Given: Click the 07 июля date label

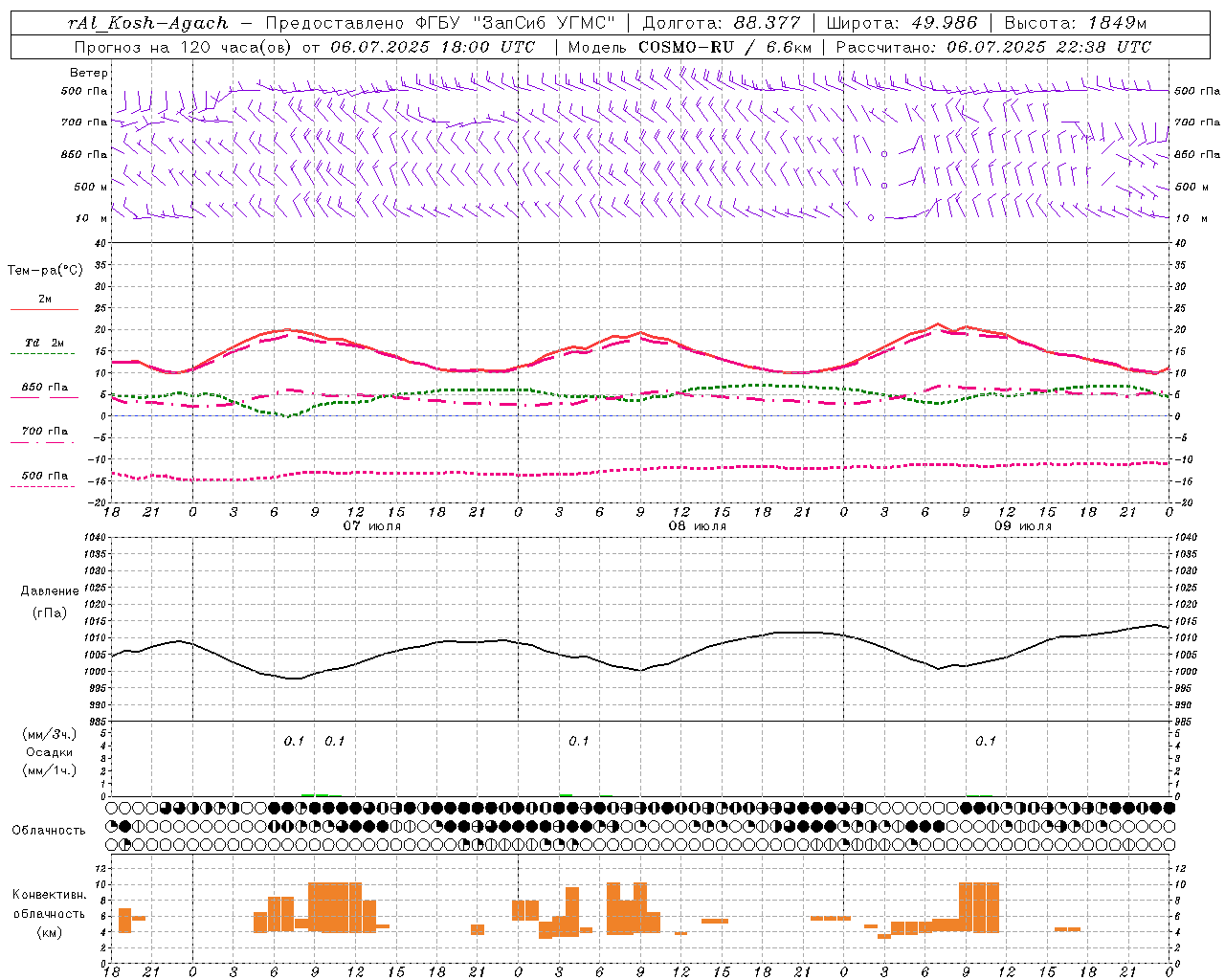Looking at the screenshot, I should [372, 526].
